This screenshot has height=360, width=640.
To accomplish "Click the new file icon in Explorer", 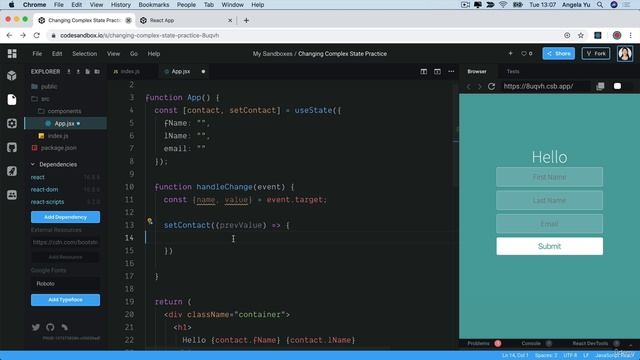I will 87,71.
